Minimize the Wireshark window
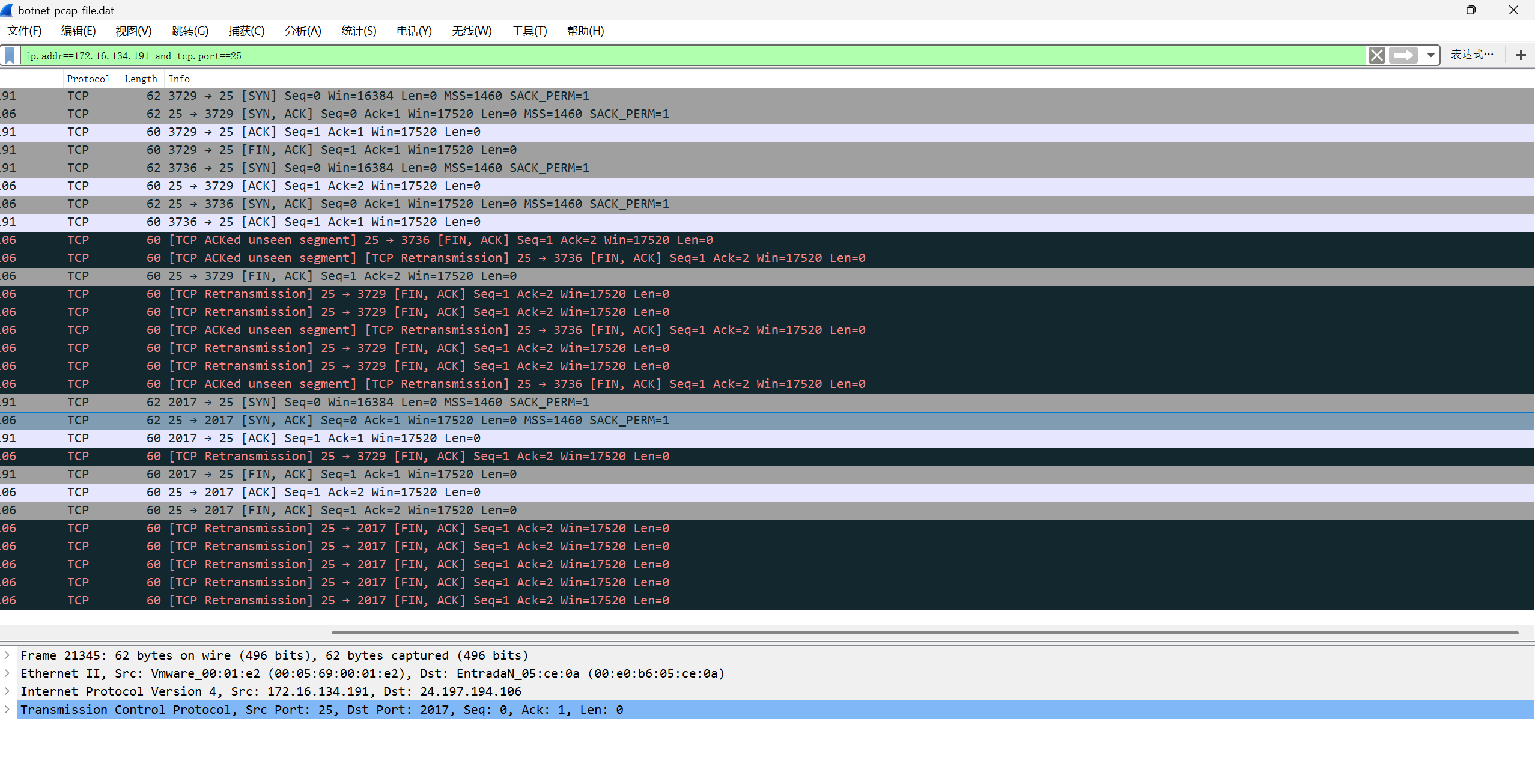The width and height of the screenshot is (1535, 784). coord(1429,10)
